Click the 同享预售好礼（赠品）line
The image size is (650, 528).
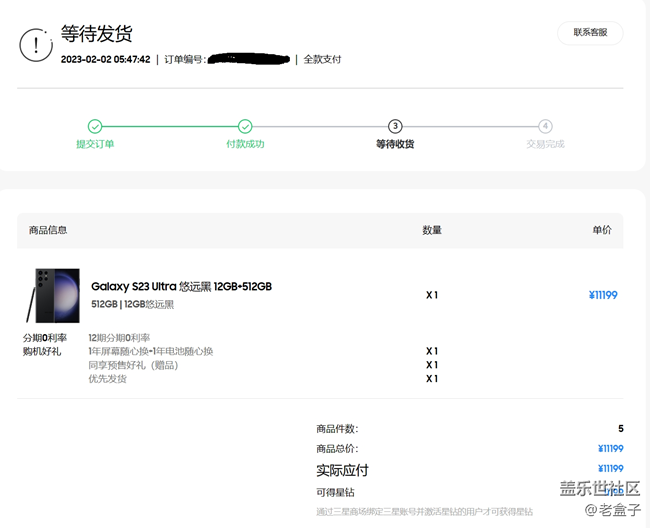coord(133,365)
